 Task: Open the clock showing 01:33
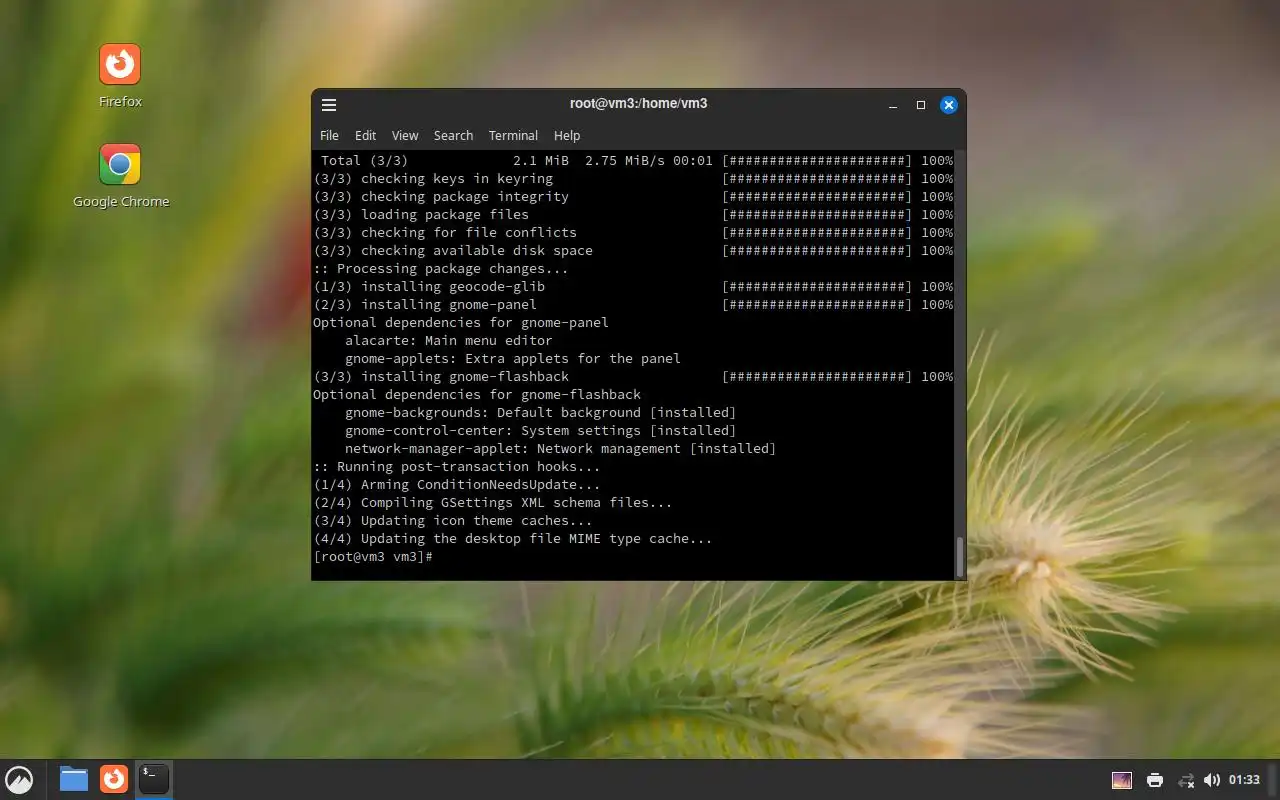tap(1244, 780)
